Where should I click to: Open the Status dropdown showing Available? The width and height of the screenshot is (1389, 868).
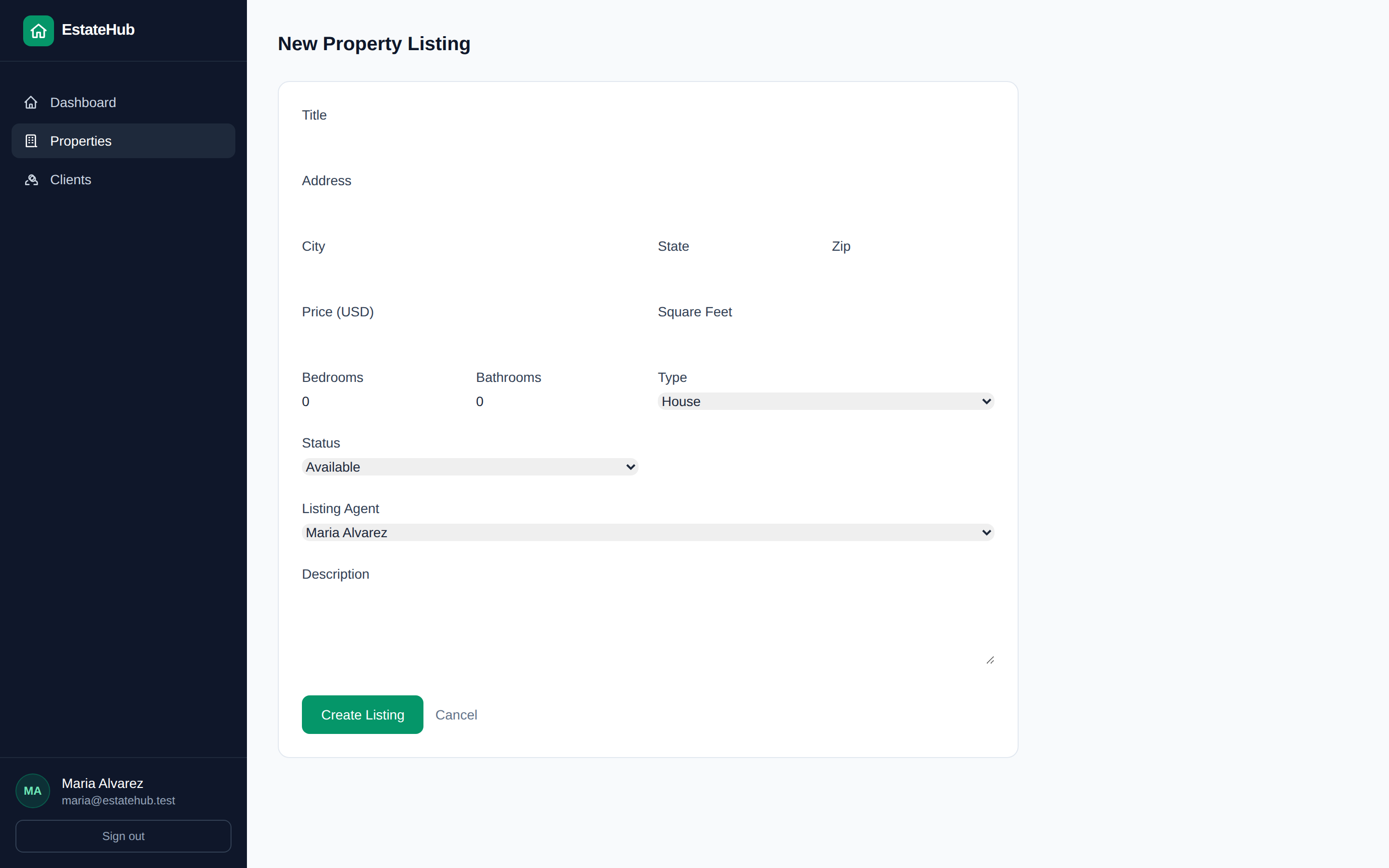[469, 467]
